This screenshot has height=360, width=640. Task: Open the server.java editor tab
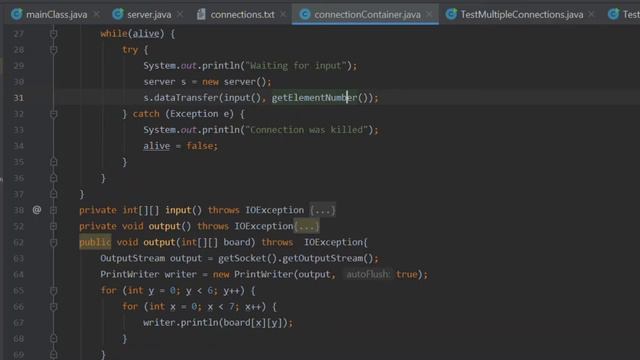pos(149,15)
